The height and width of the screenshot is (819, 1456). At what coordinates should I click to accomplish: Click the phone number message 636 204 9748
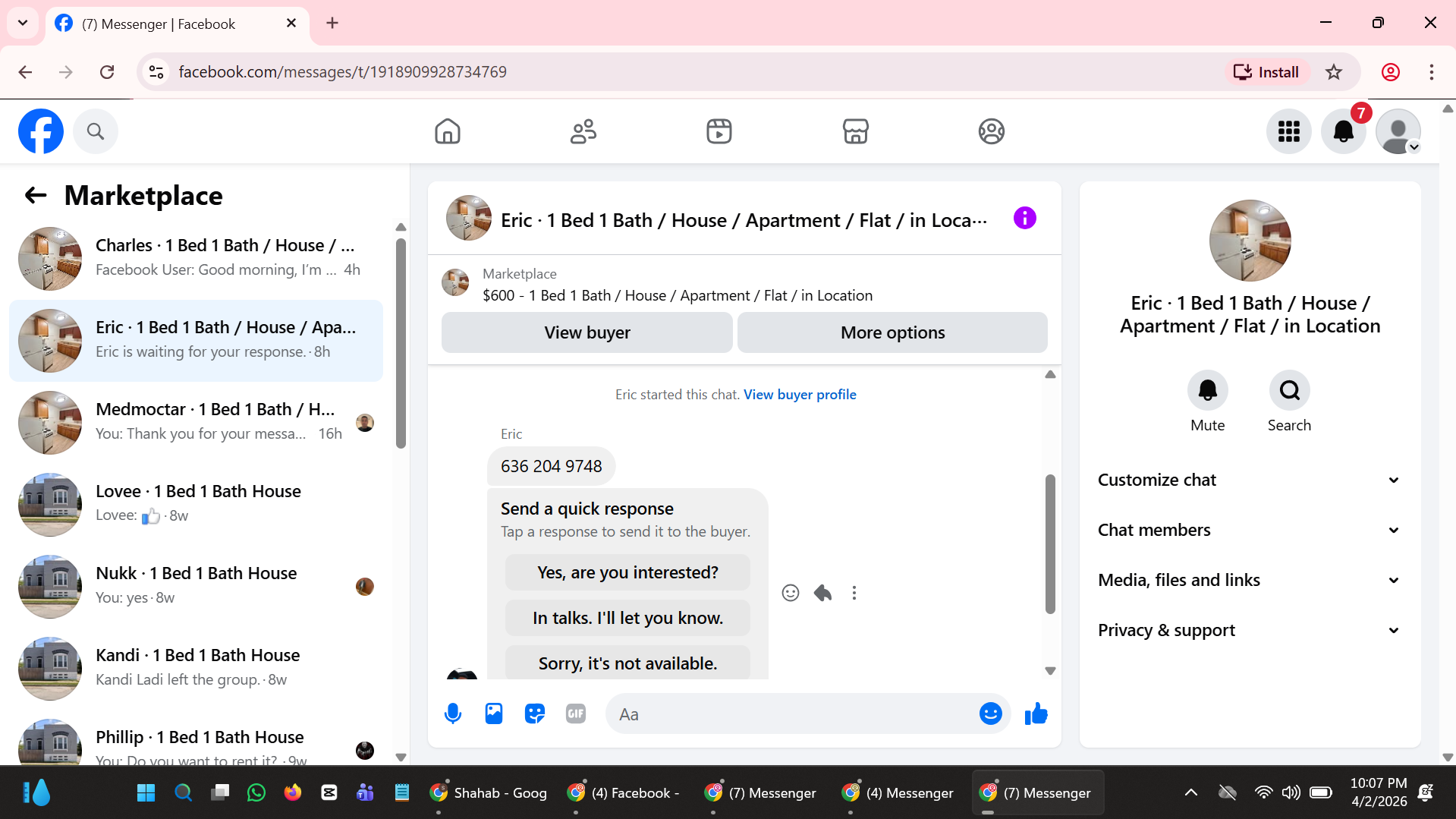551,466
